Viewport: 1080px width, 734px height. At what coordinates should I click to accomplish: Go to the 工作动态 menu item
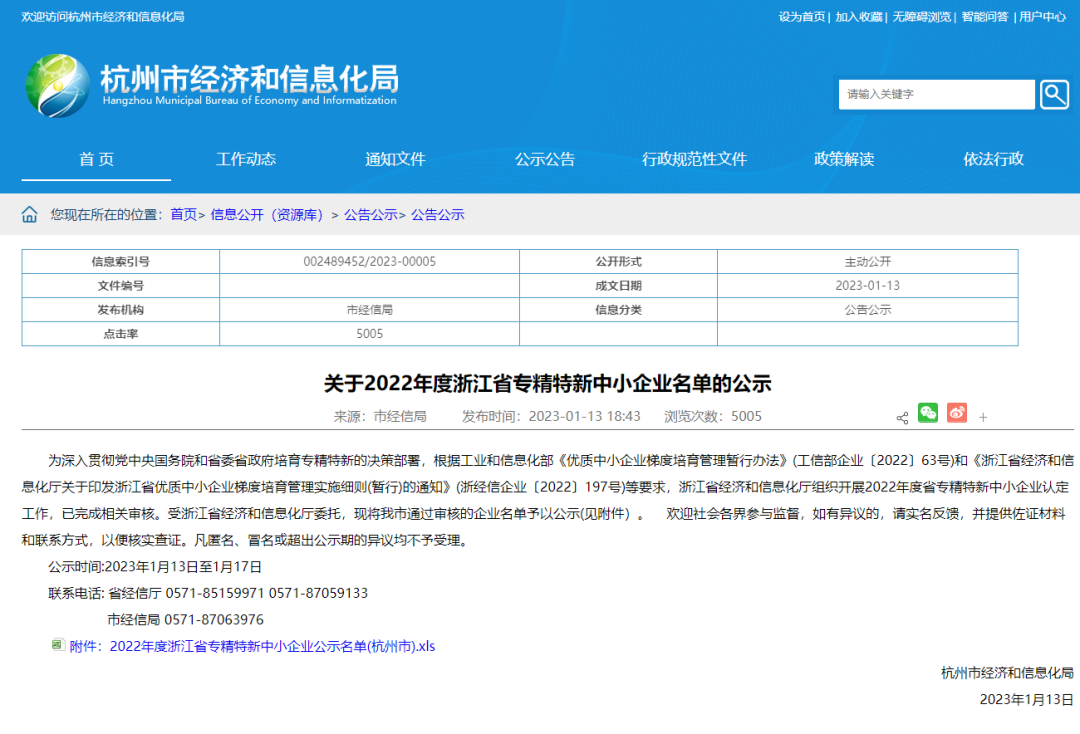click(x=246, y=159)
